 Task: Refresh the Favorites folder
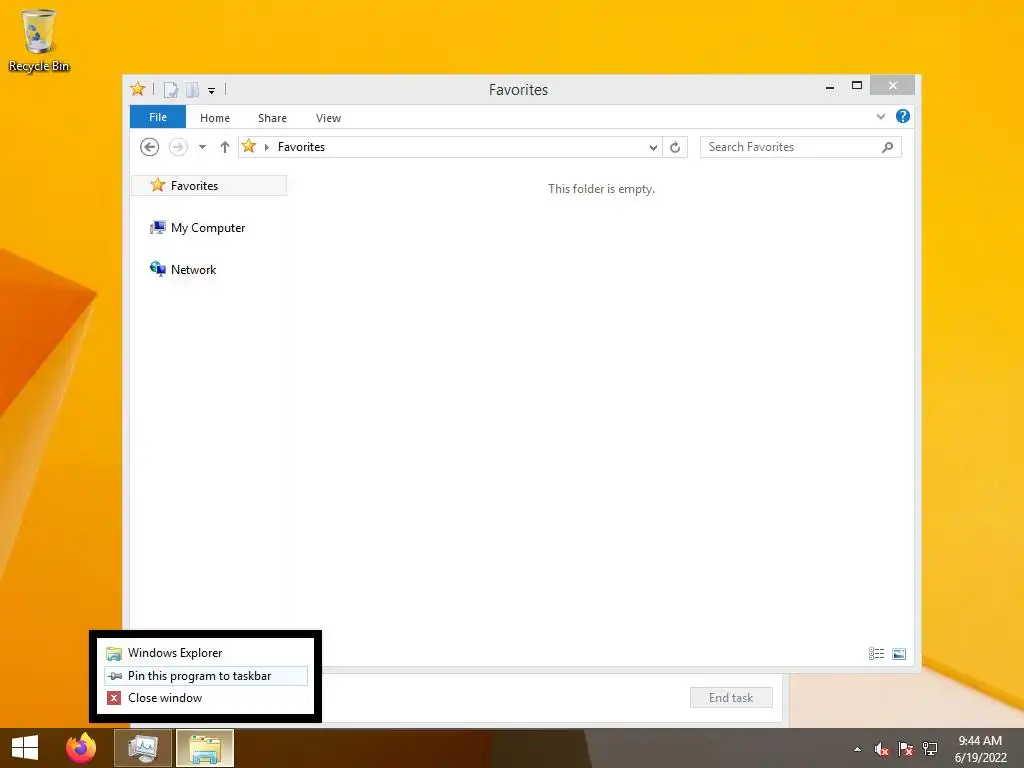(x=675, y=148)
